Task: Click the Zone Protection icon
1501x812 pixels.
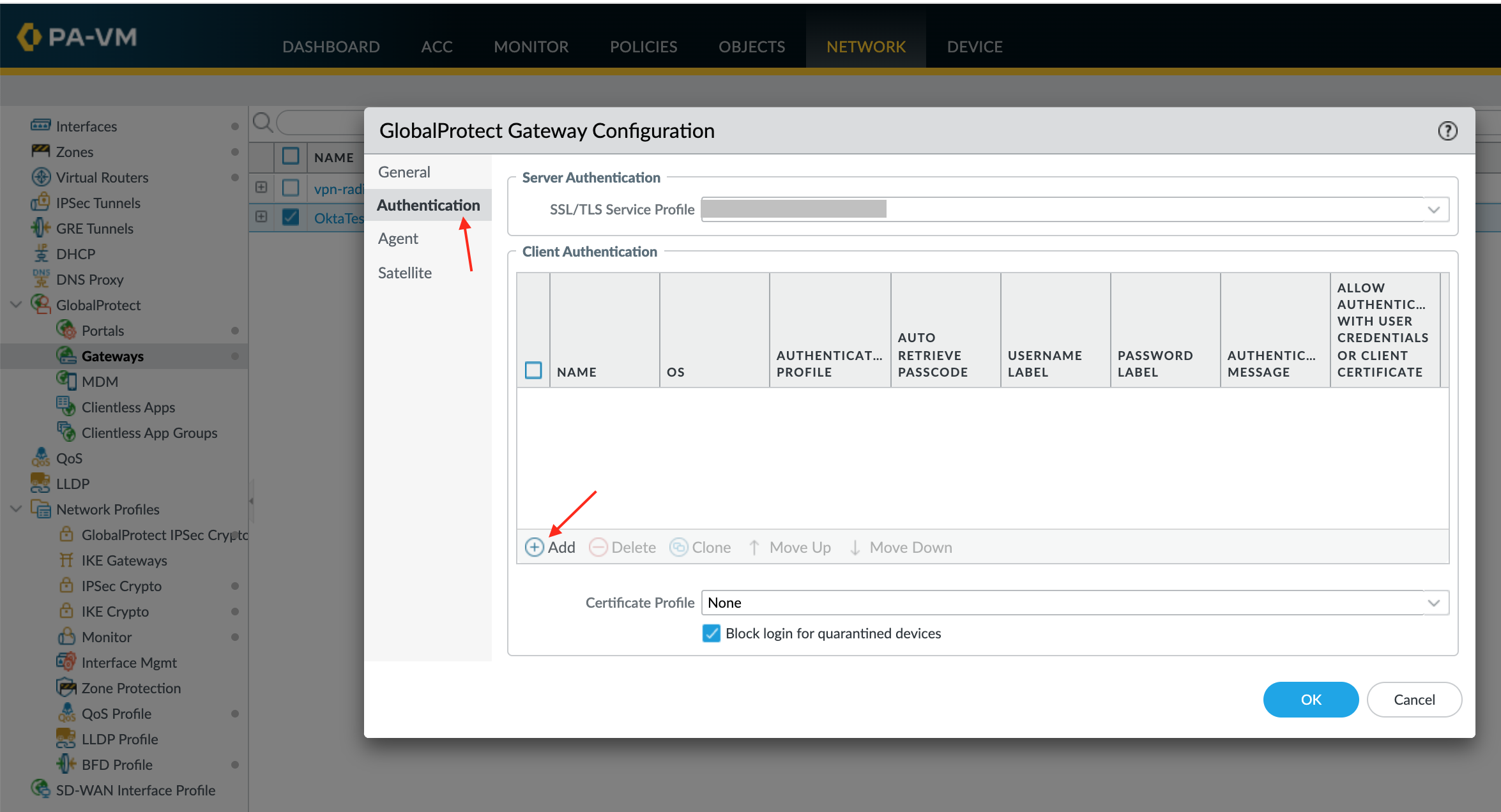Action: tap(66, 688)
